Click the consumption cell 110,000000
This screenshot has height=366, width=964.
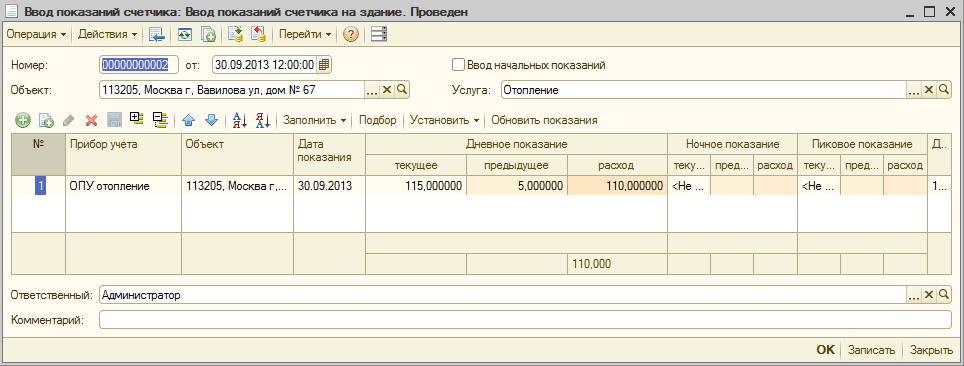click(x=618, y=186)
